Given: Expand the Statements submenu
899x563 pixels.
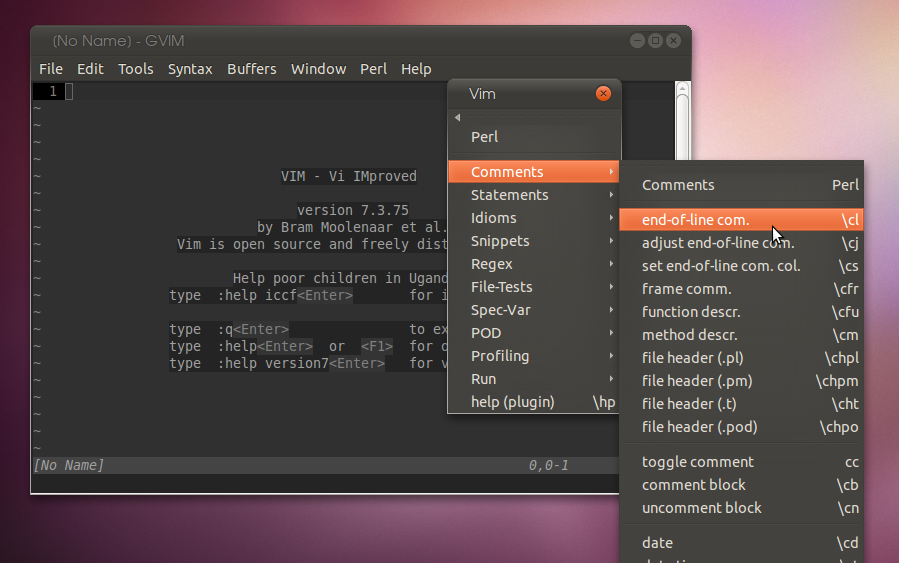Looking at the screenshot, I should (x=534, y=195).
